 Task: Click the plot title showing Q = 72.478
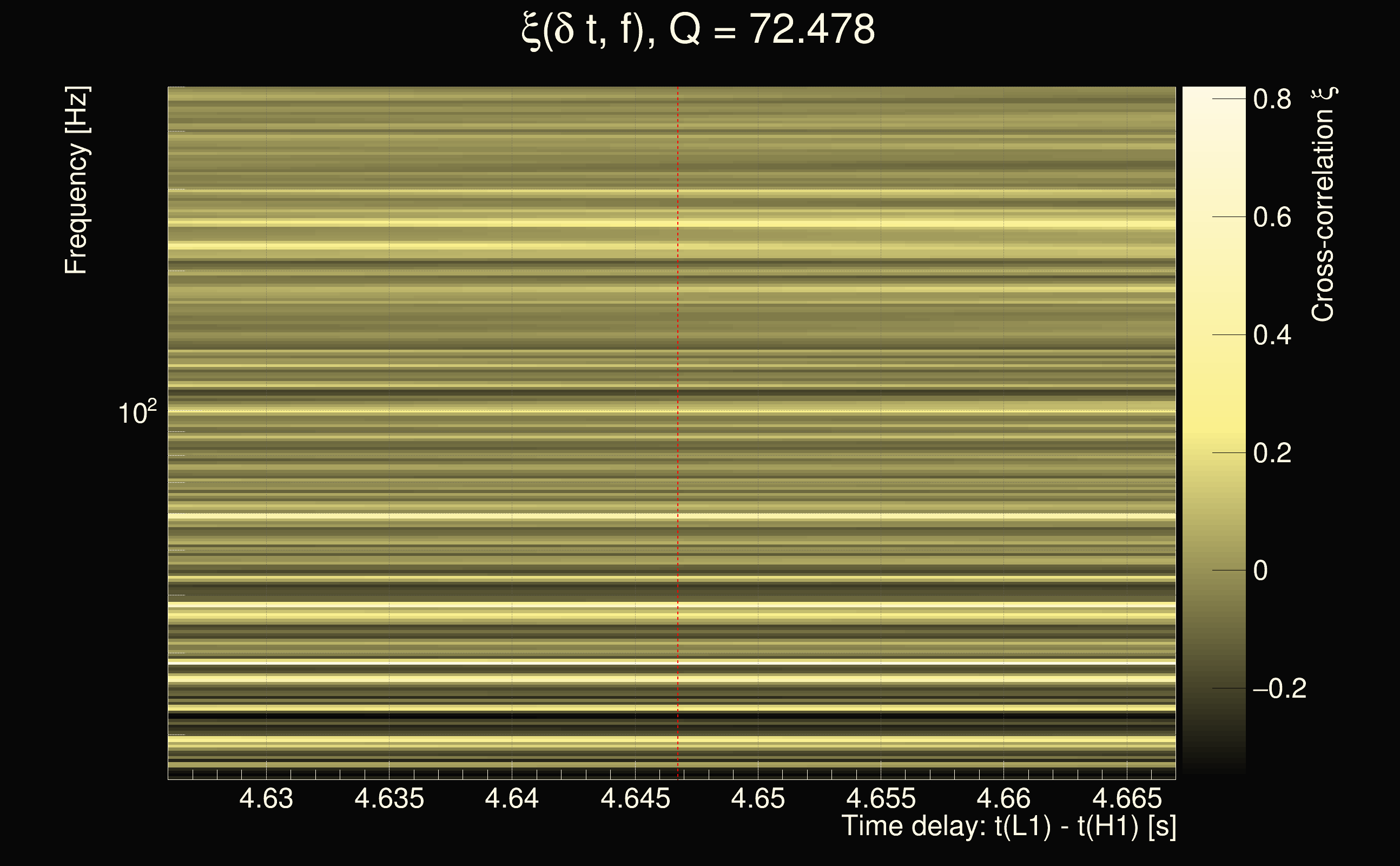(698, 30)
